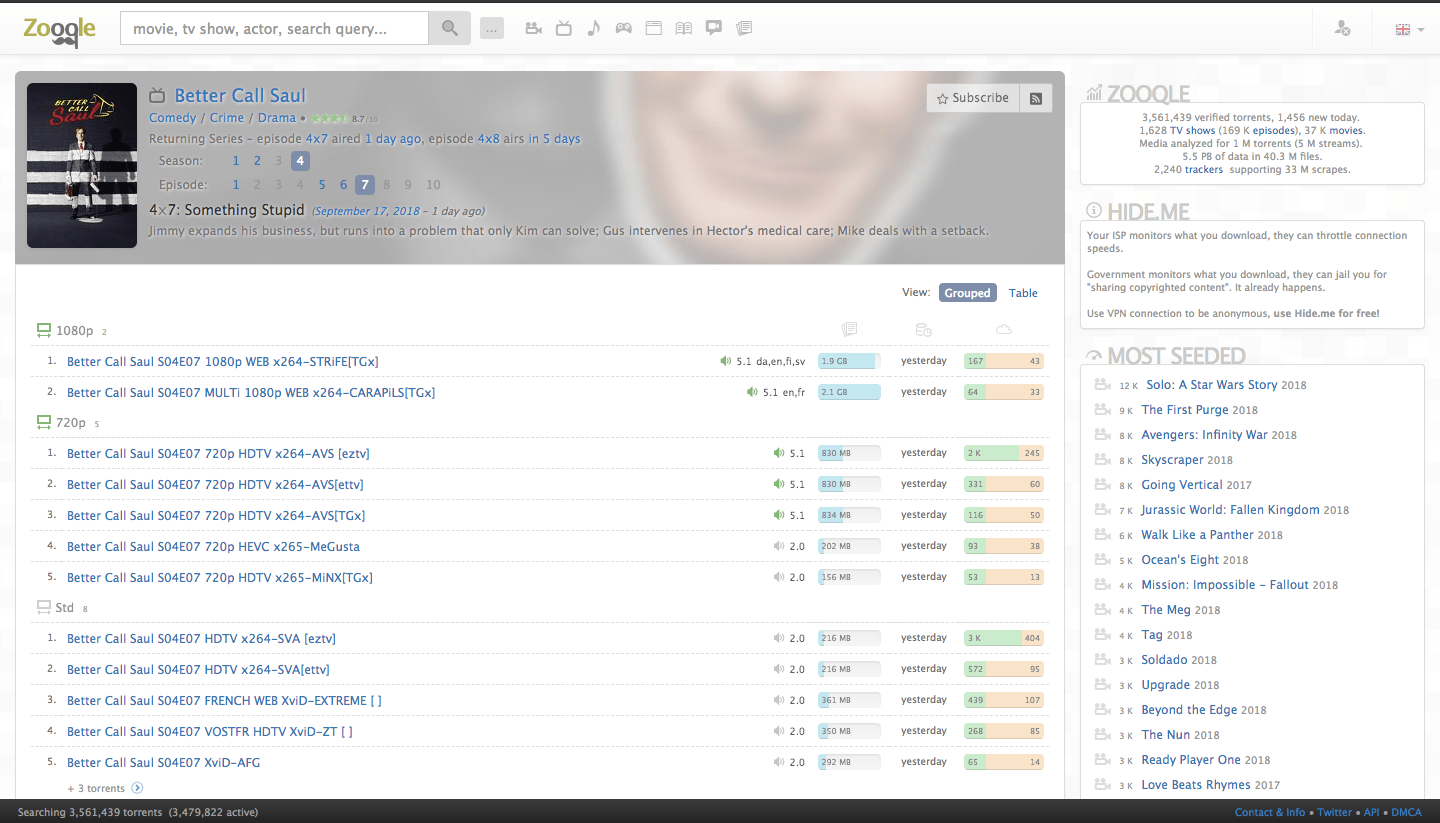The height and width of the screenshot is (823, 1440).
Task: Click the RSS feed icon beside Subscribe
Action: 1036,98
